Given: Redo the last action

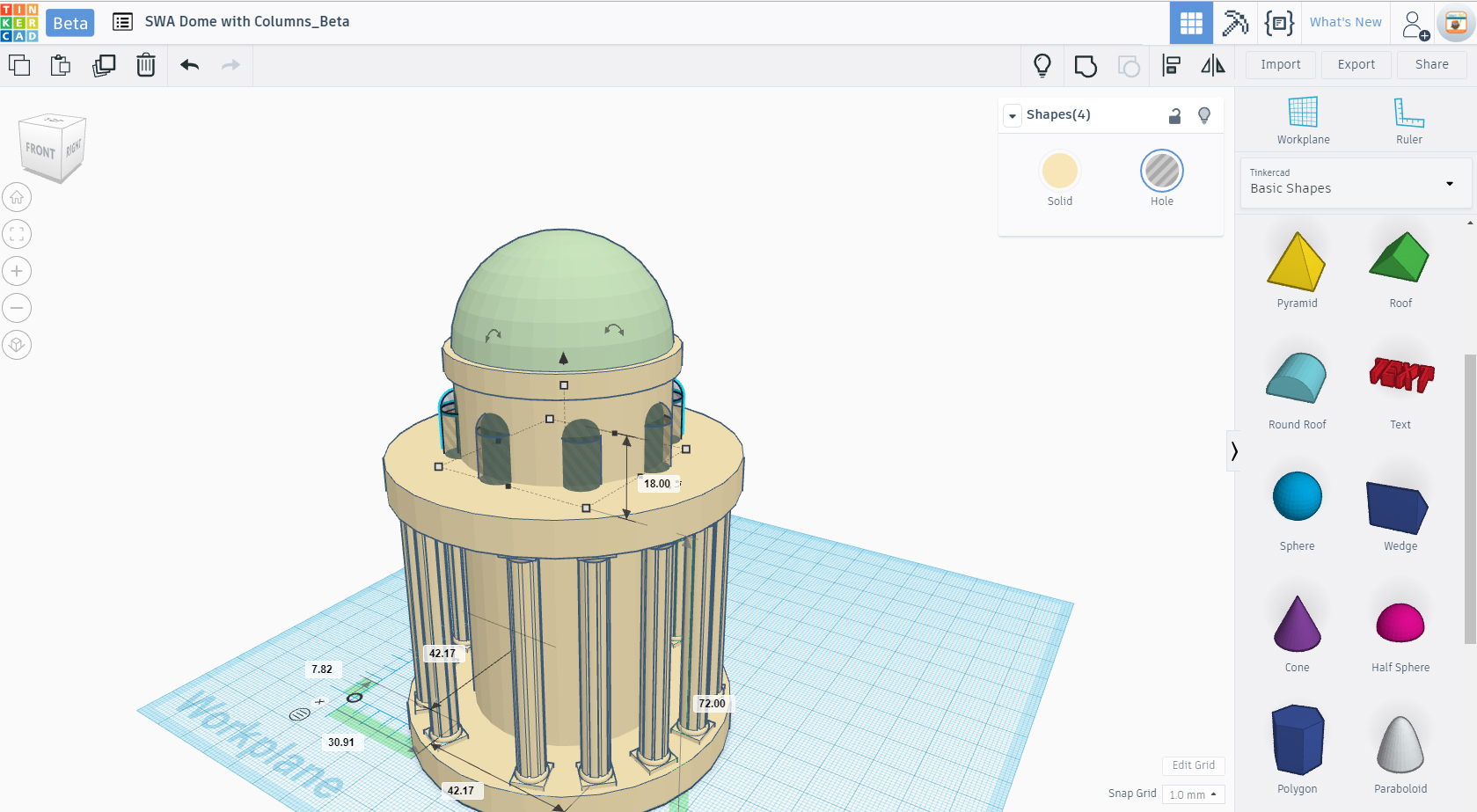Looking at the screenshot, I should 230,65.
